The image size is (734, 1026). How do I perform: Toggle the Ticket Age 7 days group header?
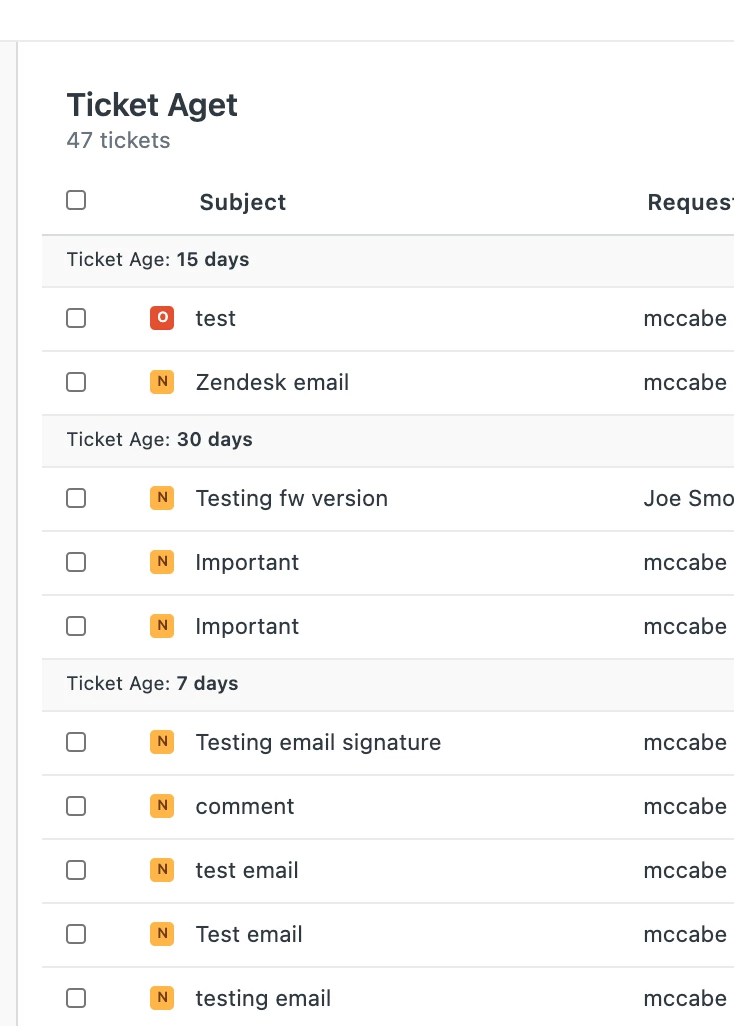pyautogui.click(x=152, y=684)
